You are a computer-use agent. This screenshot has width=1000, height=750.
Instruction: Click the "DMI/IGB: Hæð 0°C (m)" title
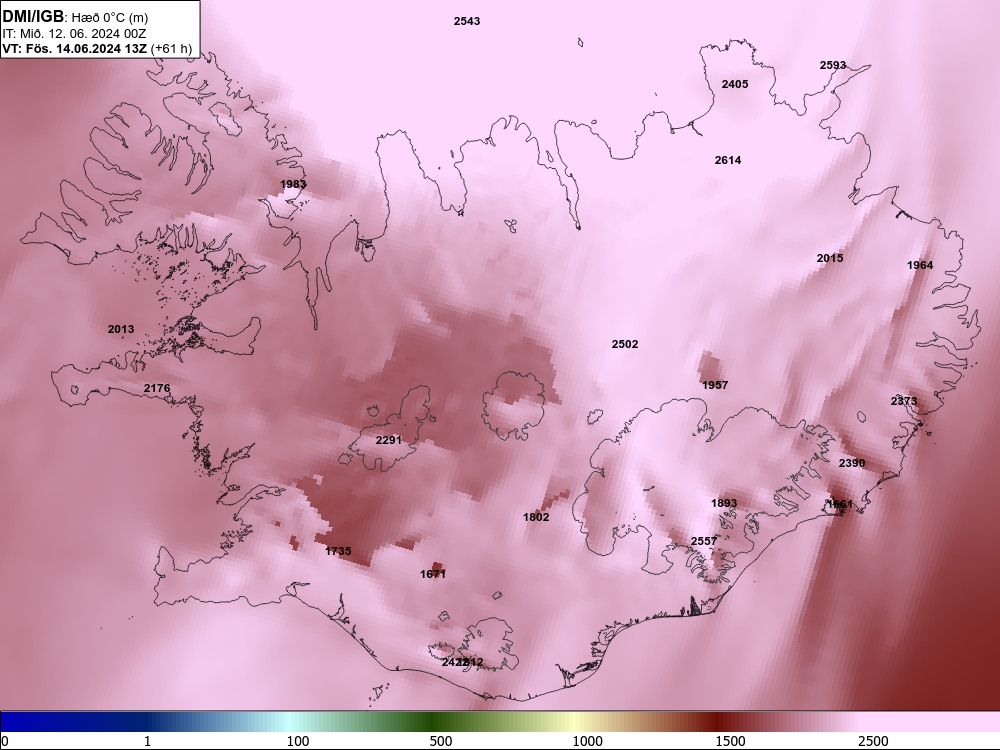click(x=75, y=17)
